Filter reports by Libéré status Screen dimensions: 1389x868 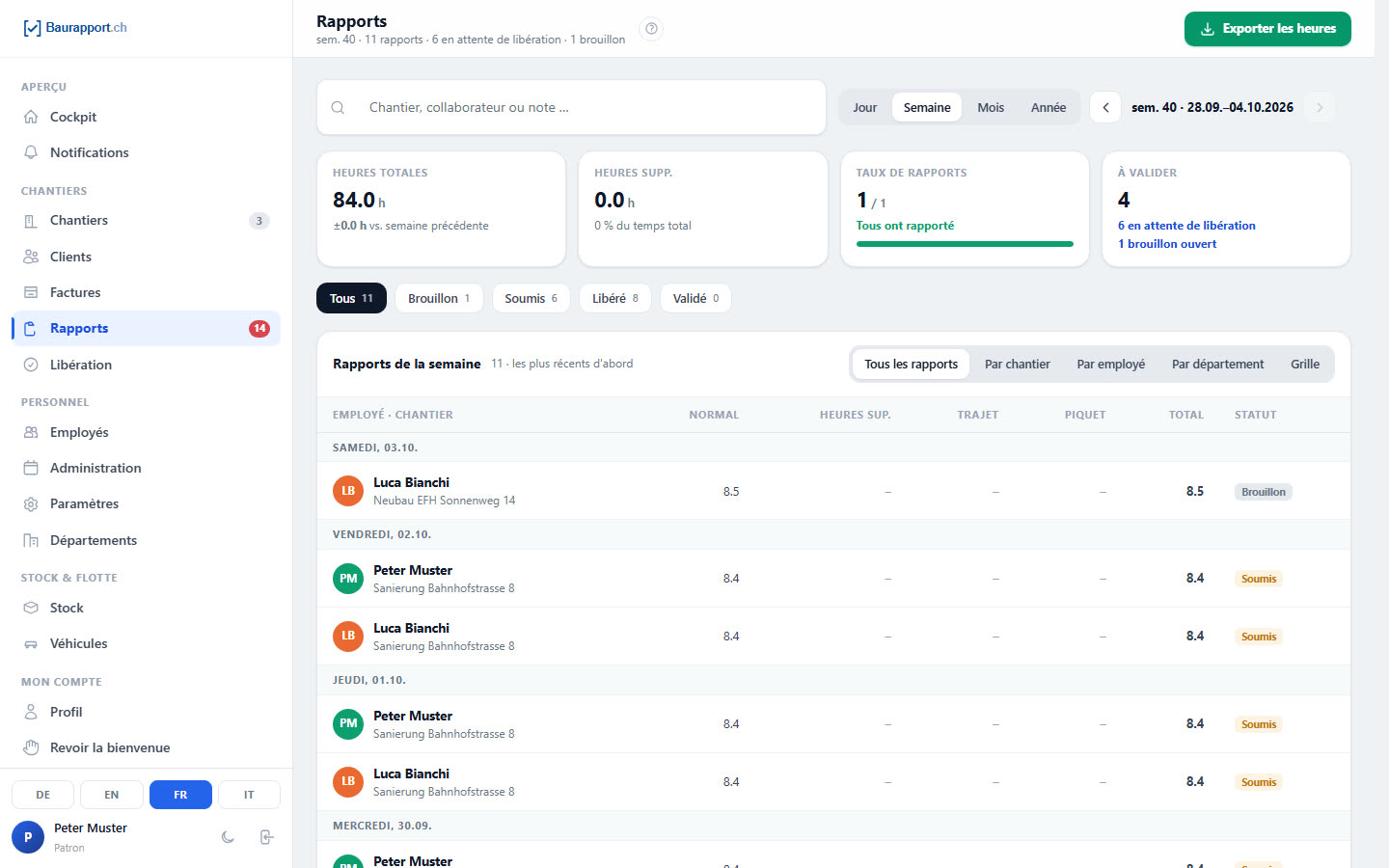(x=615, y=298)
